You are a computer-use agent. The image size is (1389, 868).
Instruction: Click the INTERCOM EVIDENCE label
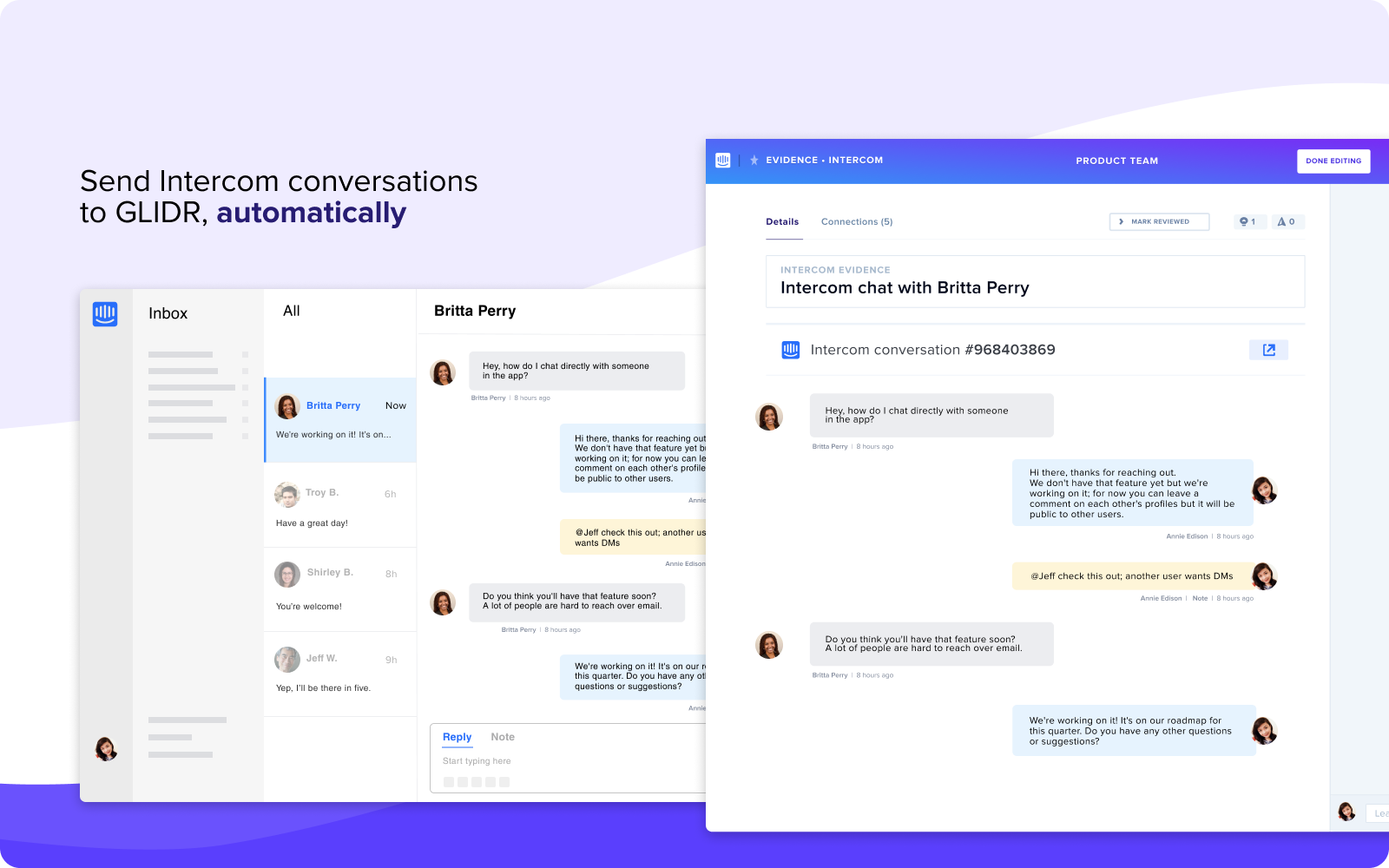pyautogui.click(x=835, y=271)
